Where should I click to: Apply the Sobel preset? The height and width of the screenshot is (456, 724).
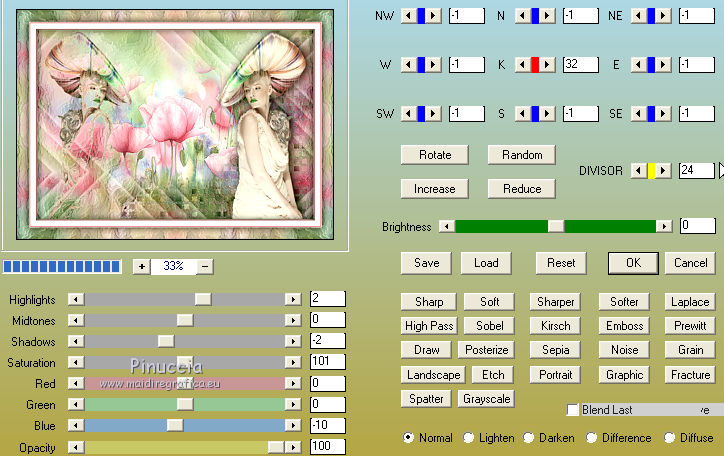click(489, 326)
